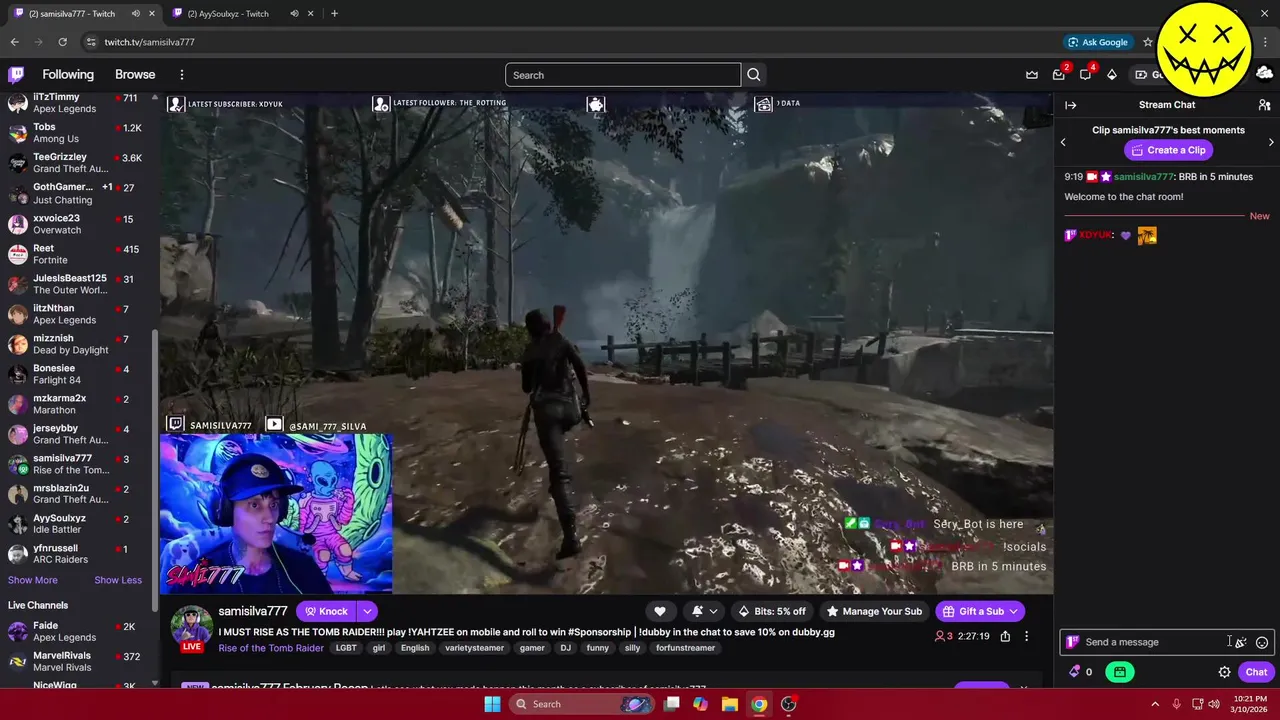Reload the page

tap(62, 42)
